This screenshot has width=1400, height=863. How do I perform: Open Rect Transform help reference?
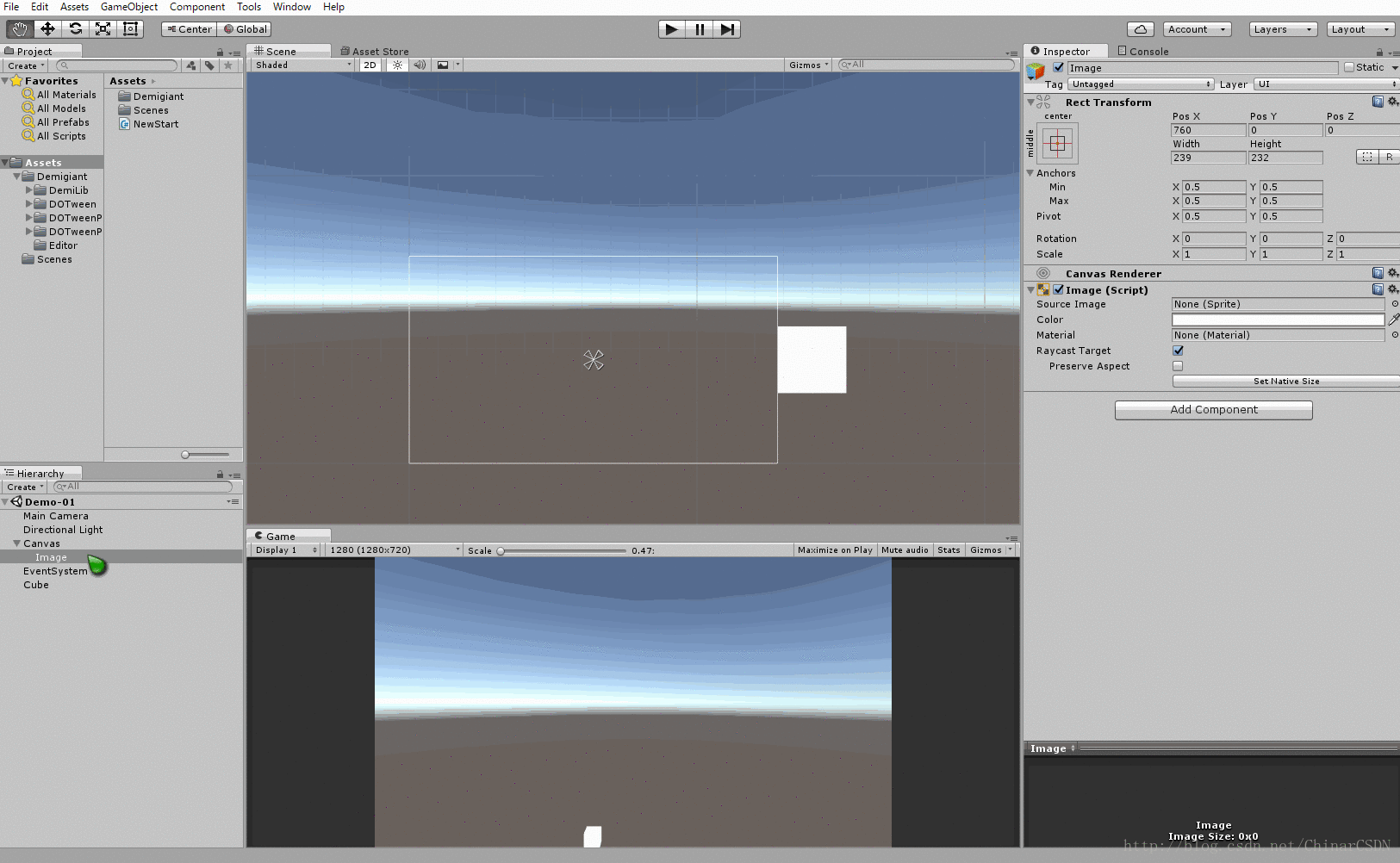pyautogui.click(x=1378, y=102)
